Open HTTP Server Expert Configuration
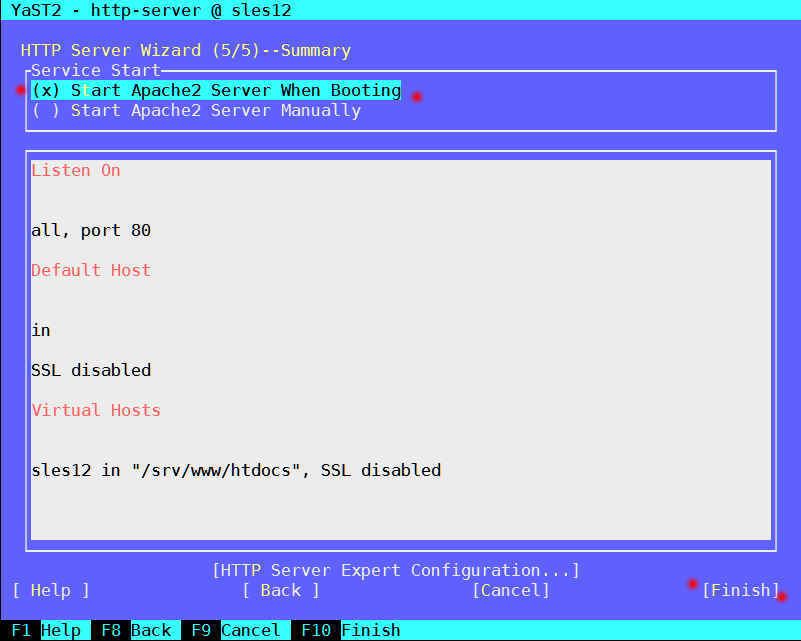The width and height of the screenshot is (801, 641). pos(396,570)
